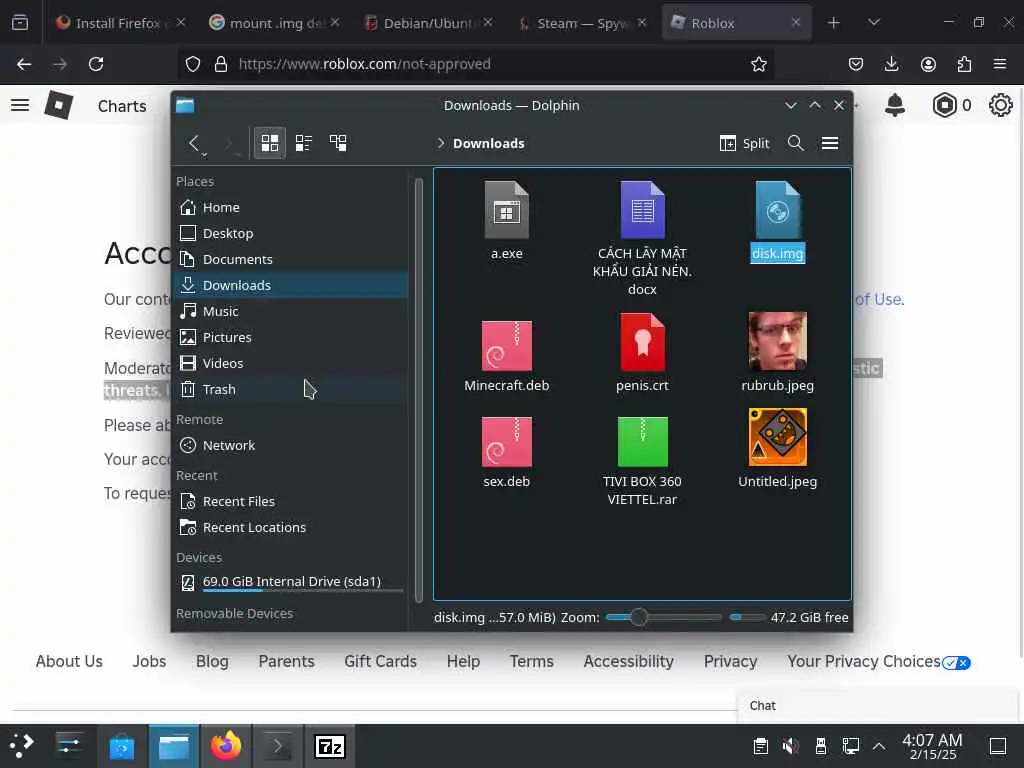Select rubrub.jpeg thumbnail
Image resolution: width=1024 pixels, height=768 pixels.
777,342
